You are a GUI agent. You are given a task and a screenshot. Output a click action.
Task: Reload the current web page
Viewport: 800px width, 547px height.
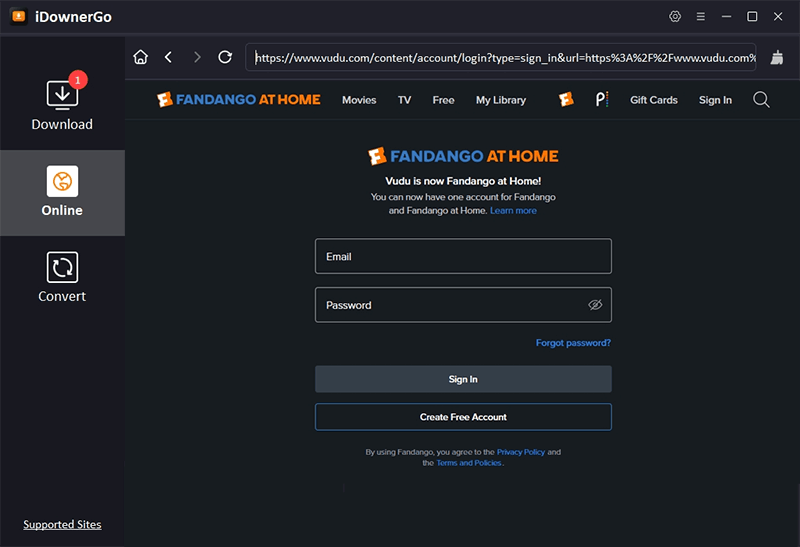[225, 57]
